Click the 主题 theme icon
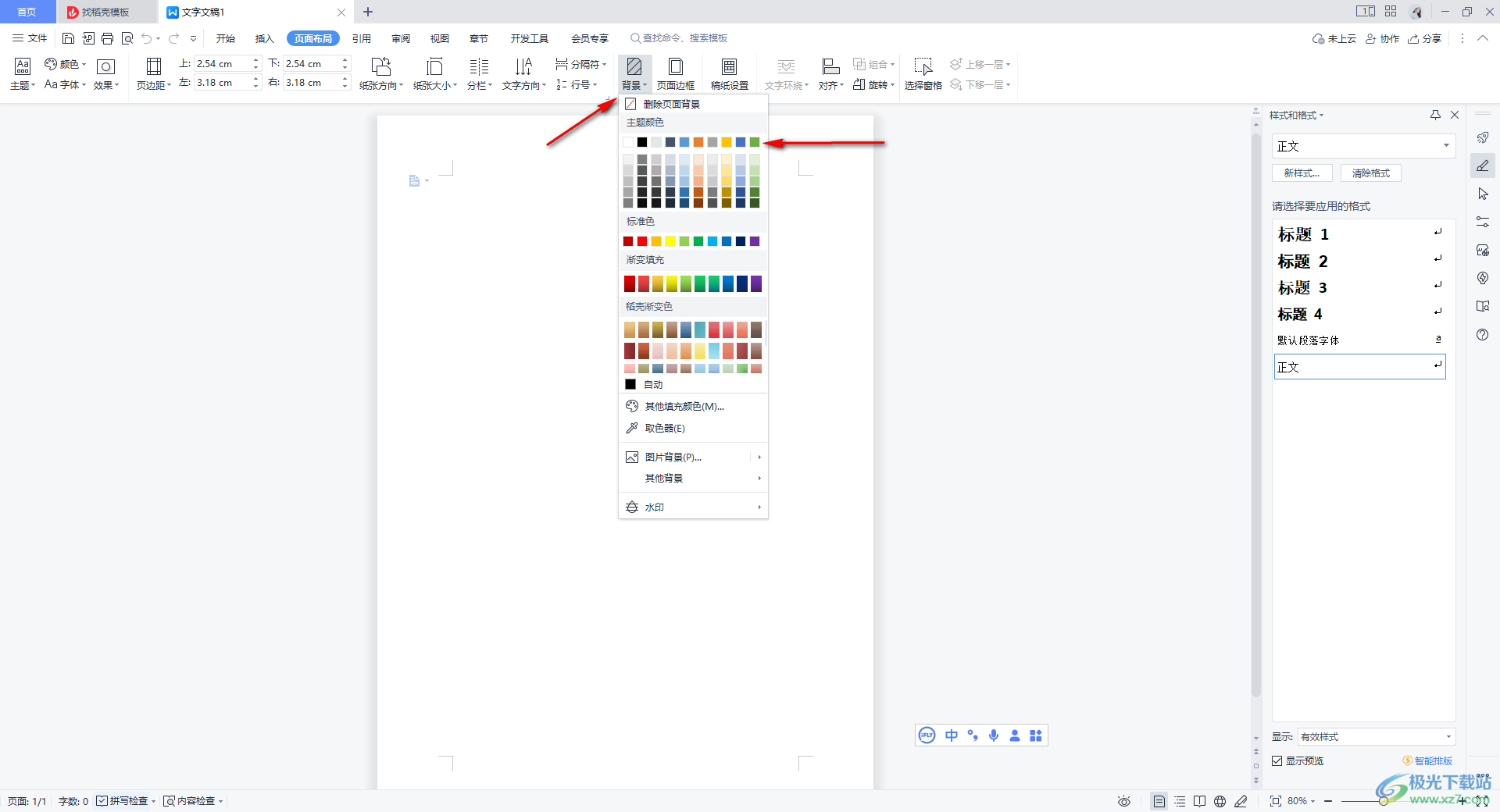Image resolution: width=1500 pixels, height=812 pixels. tap(23, 67)
